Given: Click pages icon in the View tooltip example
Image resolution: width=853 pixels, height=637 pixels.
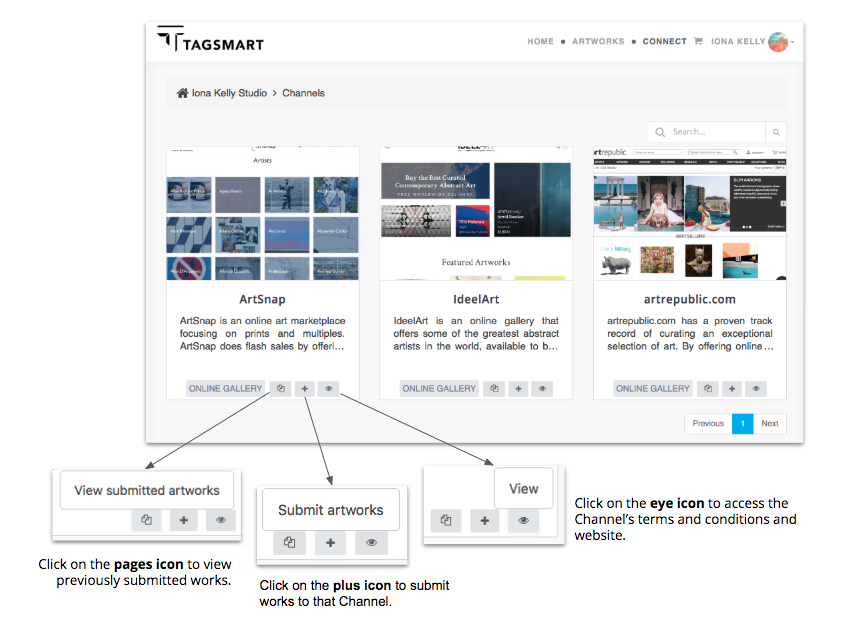Looking at the screenshot, I should 446,521.
